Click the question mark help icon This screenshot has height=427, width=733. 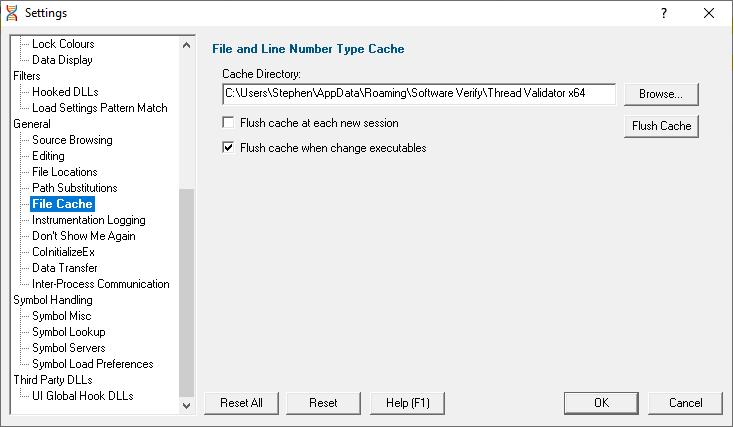point(664,13)
